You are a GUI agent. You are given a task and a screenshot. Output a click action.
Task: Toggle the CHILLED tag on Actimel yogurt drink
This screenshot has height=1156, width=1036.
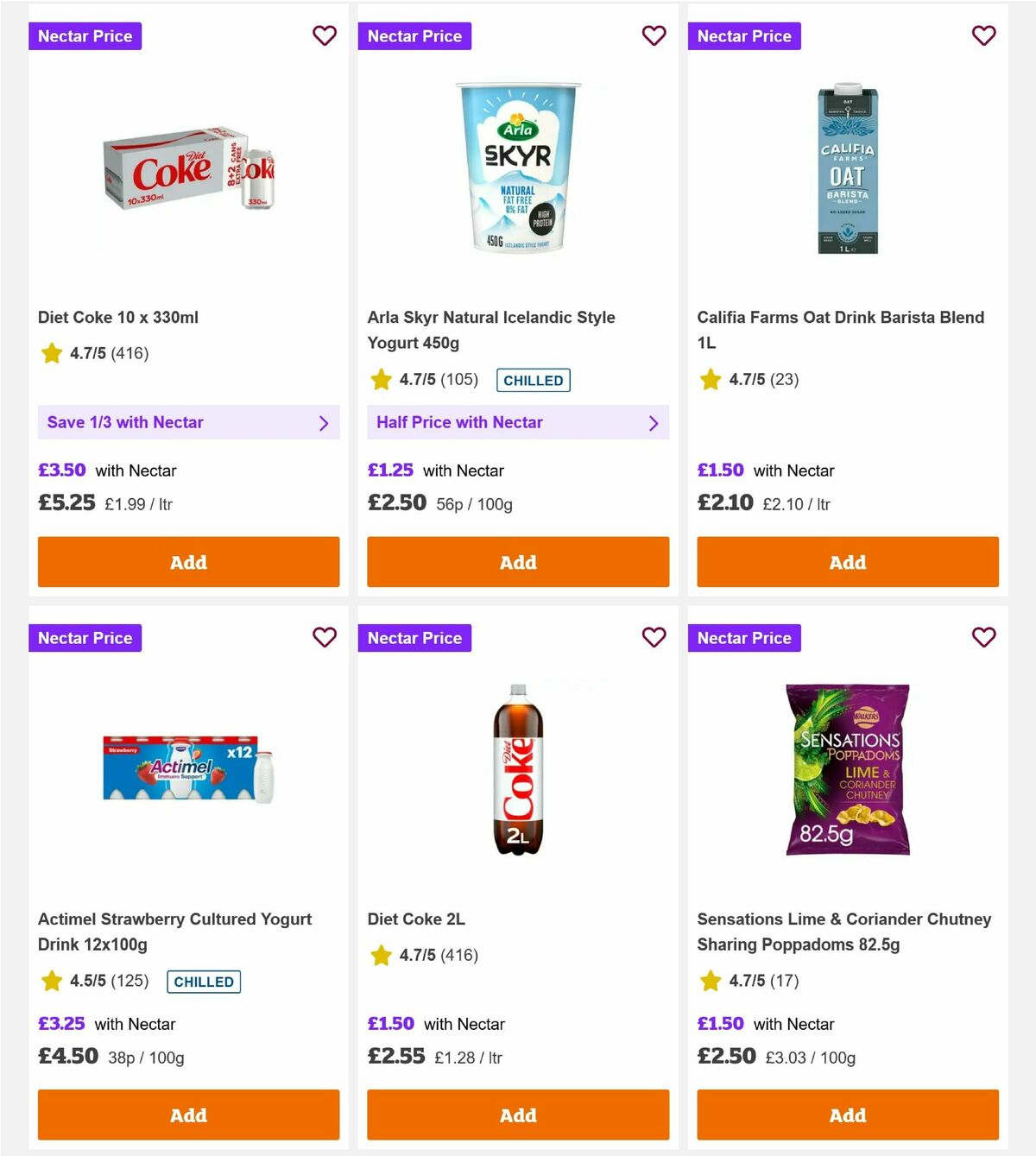(x=203, y=982)
